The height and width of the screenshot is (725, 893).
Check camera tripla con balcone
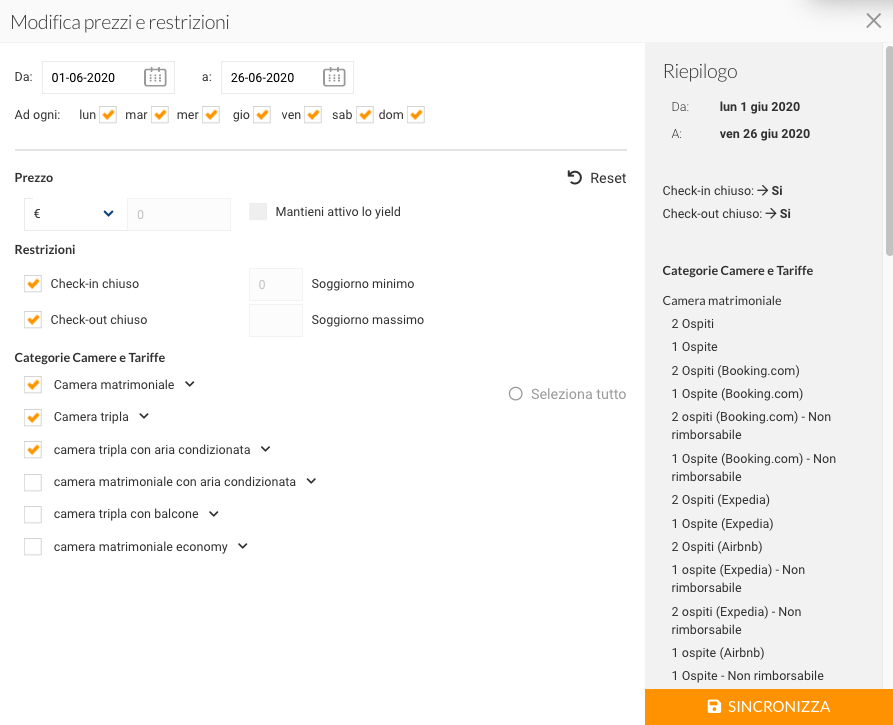click(33, 514)
